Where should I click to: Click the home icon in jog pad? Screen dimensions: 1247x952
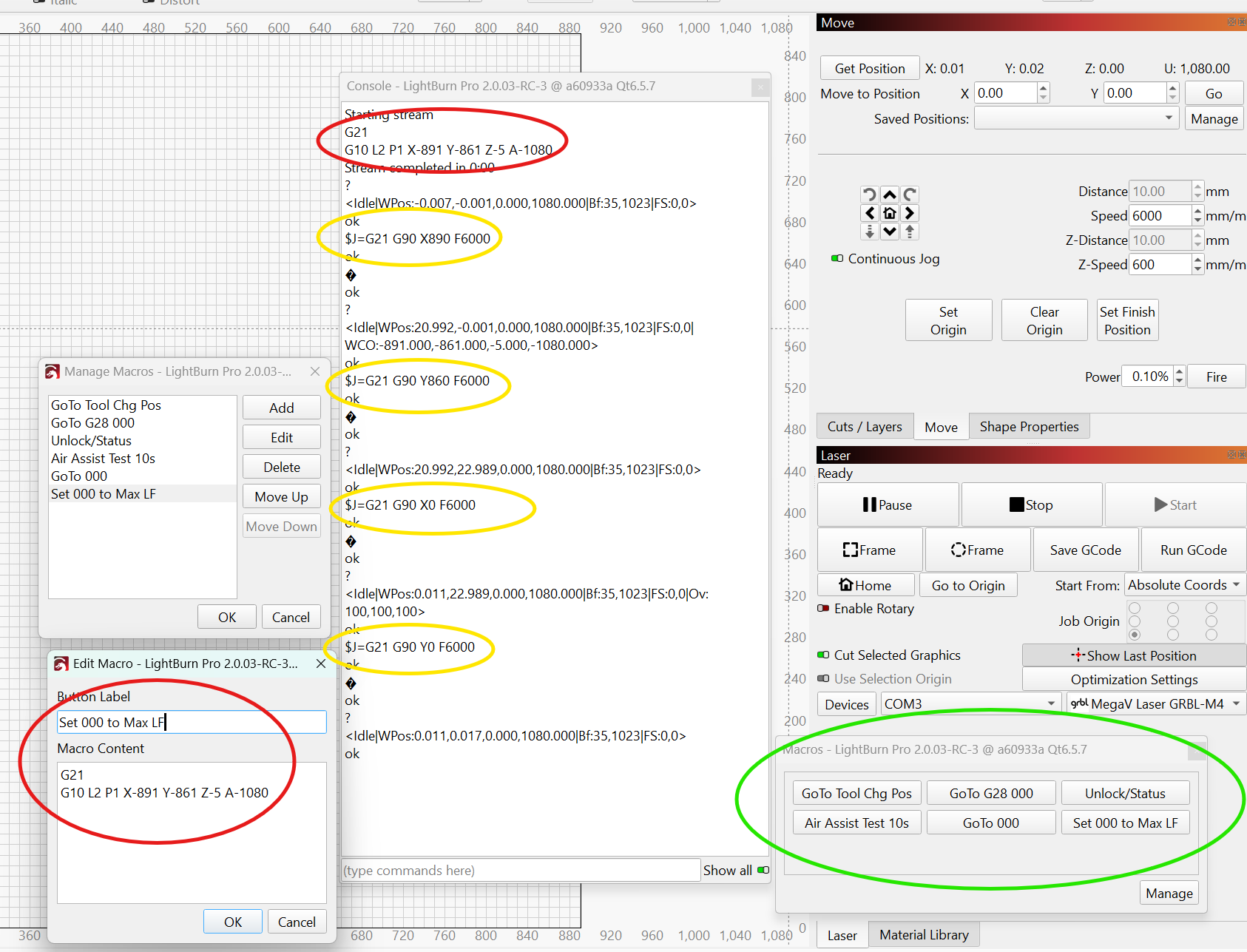coord(890,213)
